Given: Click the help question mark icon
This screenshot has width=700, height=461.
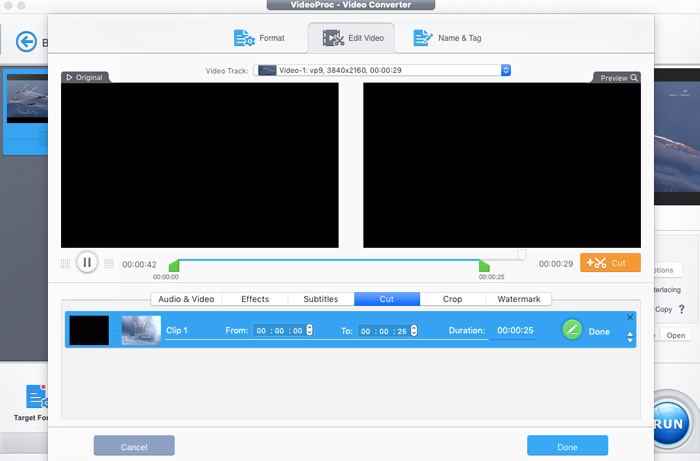Looking at the screenshot, I should (682, 309).
